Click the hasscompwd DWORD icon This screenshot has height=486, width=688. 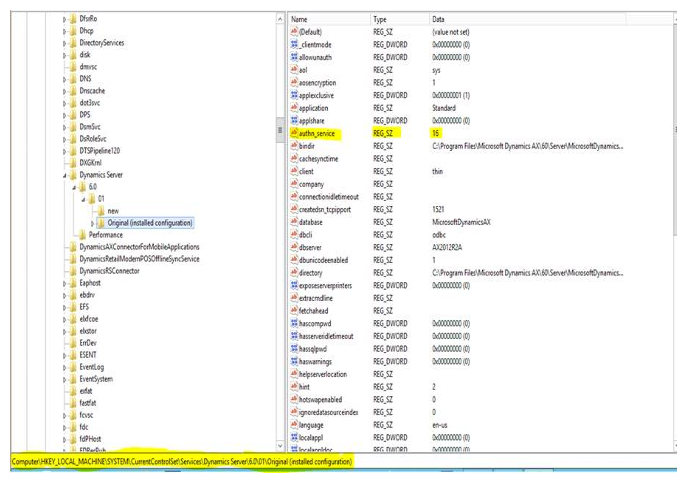(x=292, y=323)
